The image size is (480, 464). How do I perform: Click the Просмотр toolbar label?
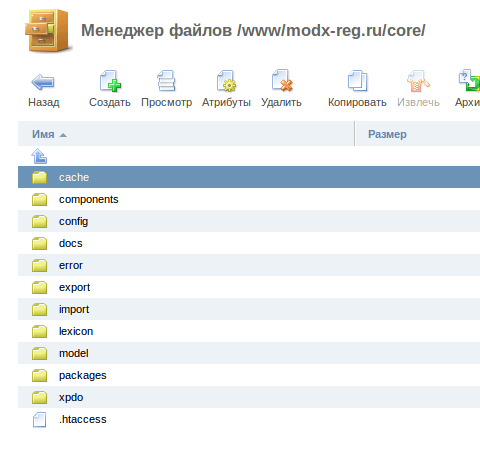pyautogui.click(x=167, y=102)
